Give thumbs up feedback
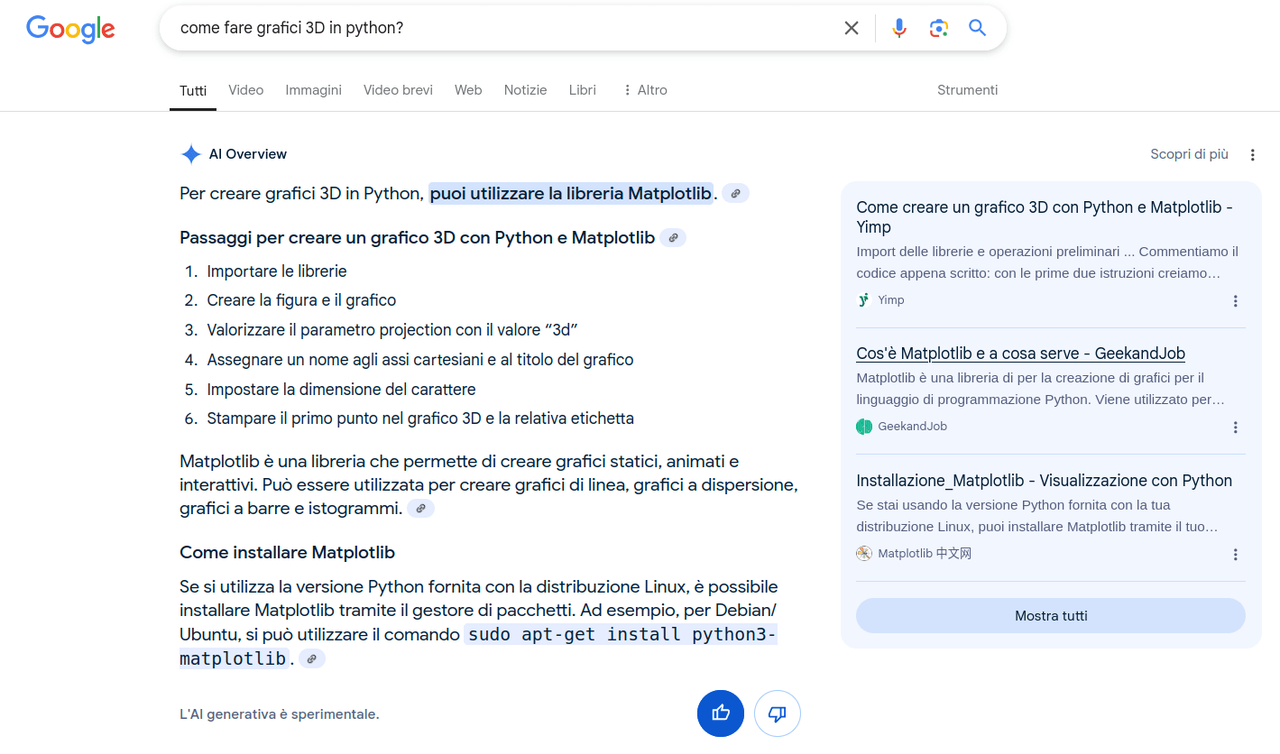Viewport: 1280px width, 754px height. click(721, 713)
